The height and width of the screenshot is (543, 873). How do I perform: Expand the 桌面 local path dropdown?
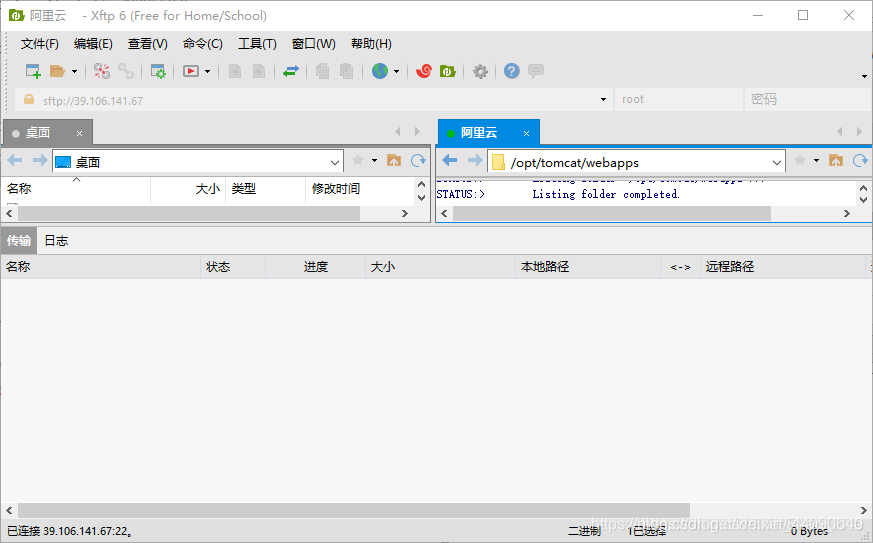(335, 163)
